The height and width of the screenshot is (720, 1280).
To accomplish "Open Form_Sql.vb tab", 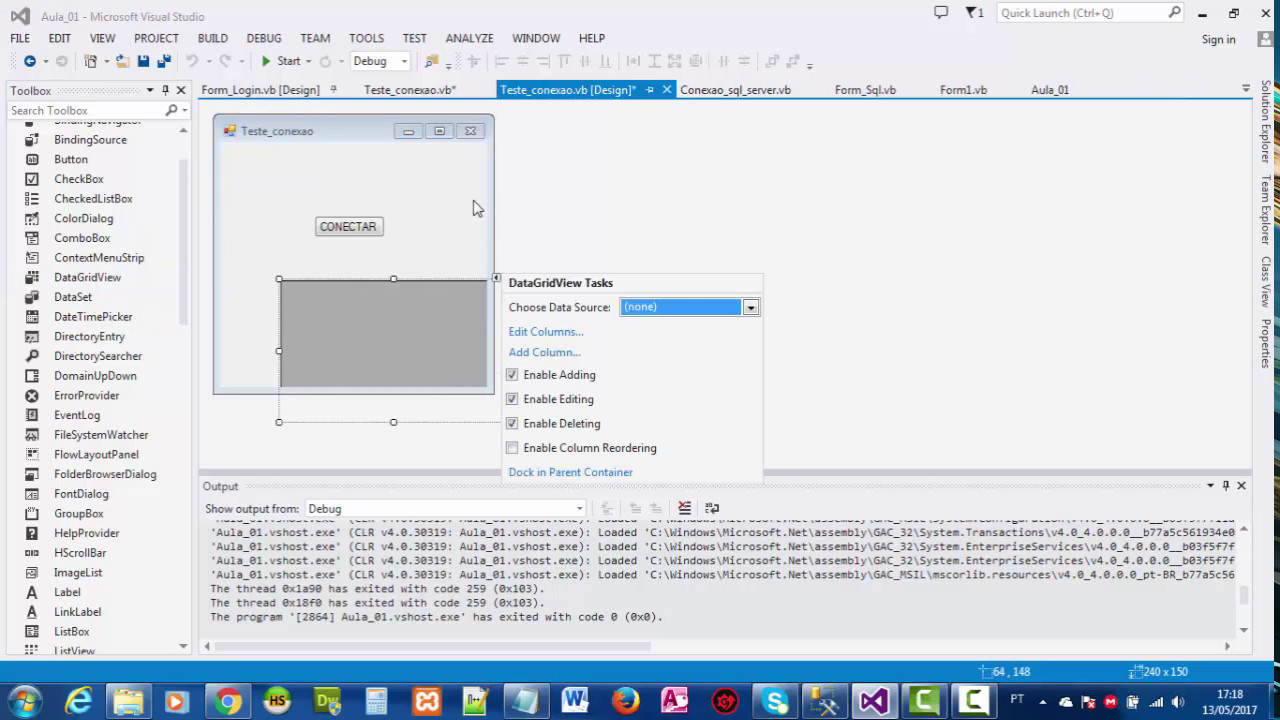I will coord(865,90).
